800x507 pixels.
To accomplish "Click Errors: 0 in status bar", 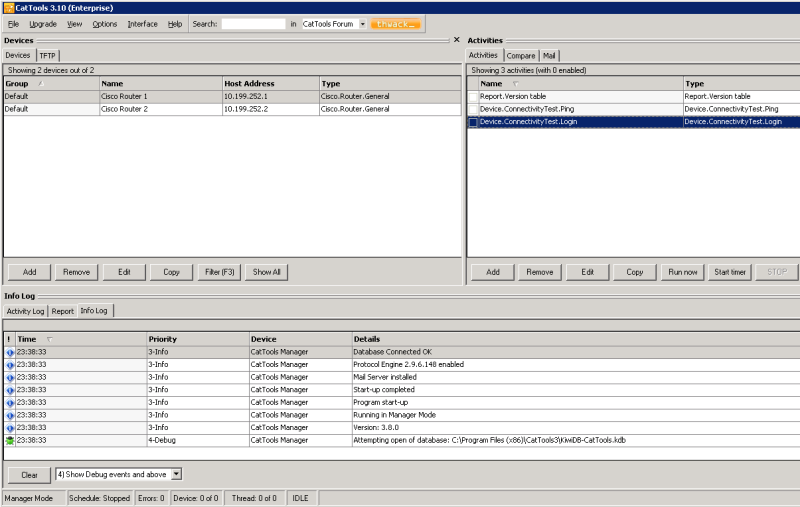I will coord(151,498).
